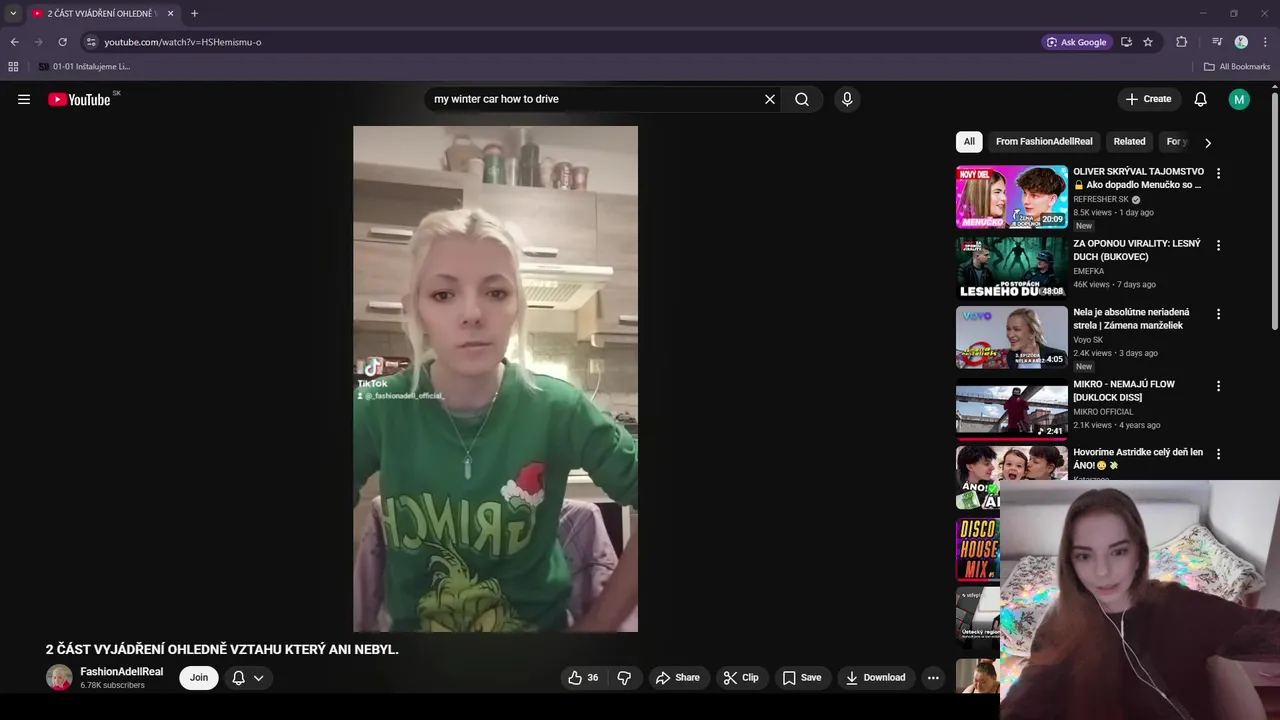Viewport: 1280px width, 720px height.
Task: Dislike the video with thumbs down
Action: (624, 677)
